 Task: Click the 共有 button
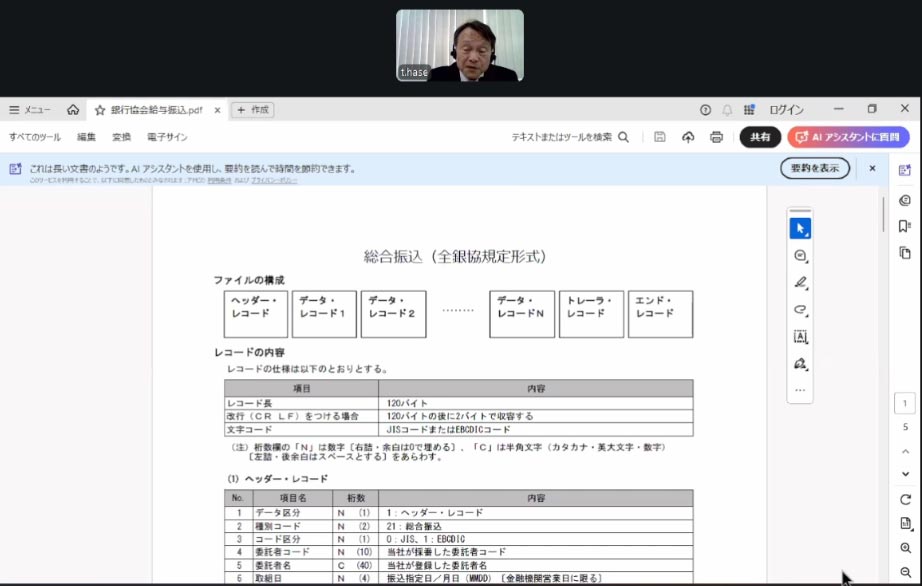pos(761,138)
